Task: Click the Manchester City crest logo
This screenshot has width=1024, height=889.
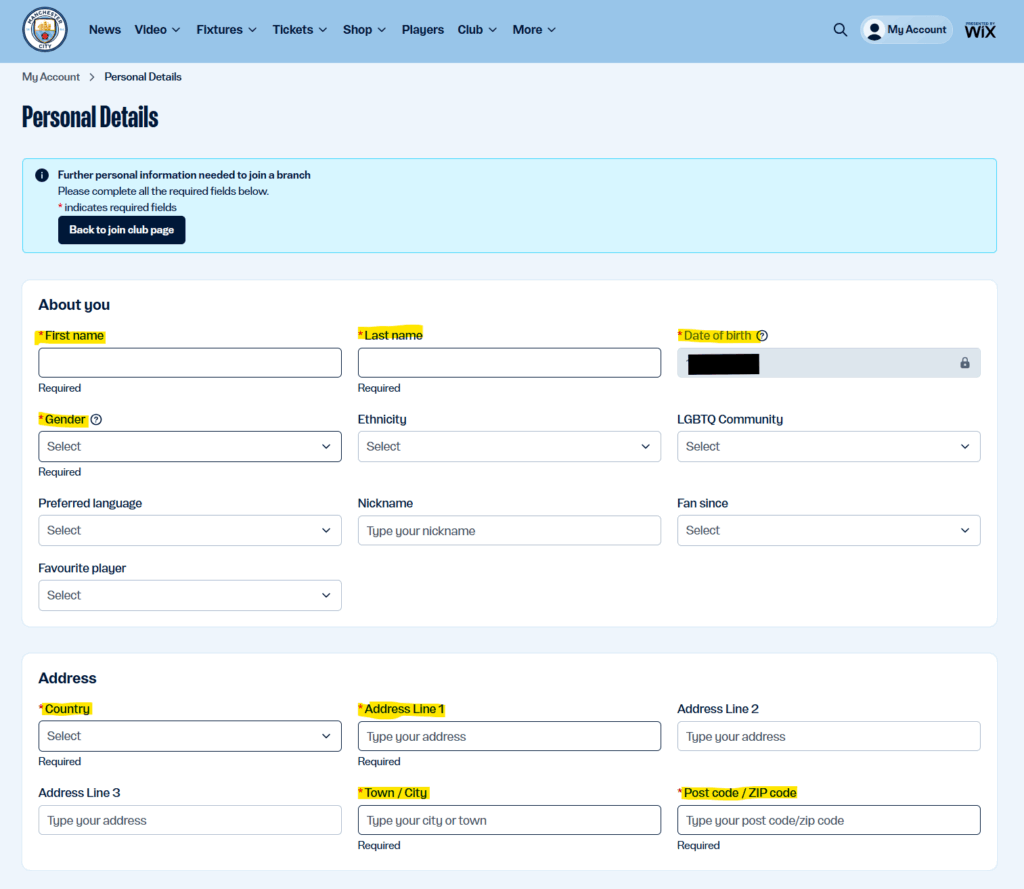Action: (x=45, y=30)
